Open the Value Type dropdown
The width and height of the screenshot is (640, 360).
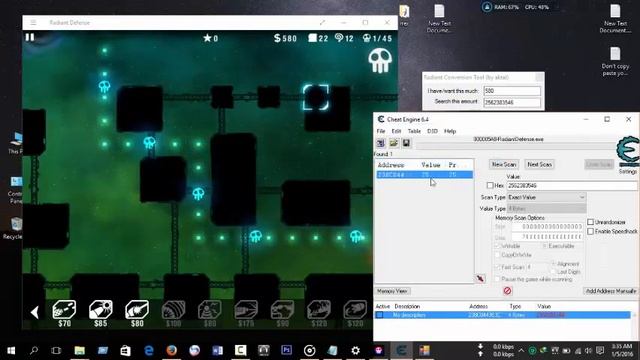(547, 209)
